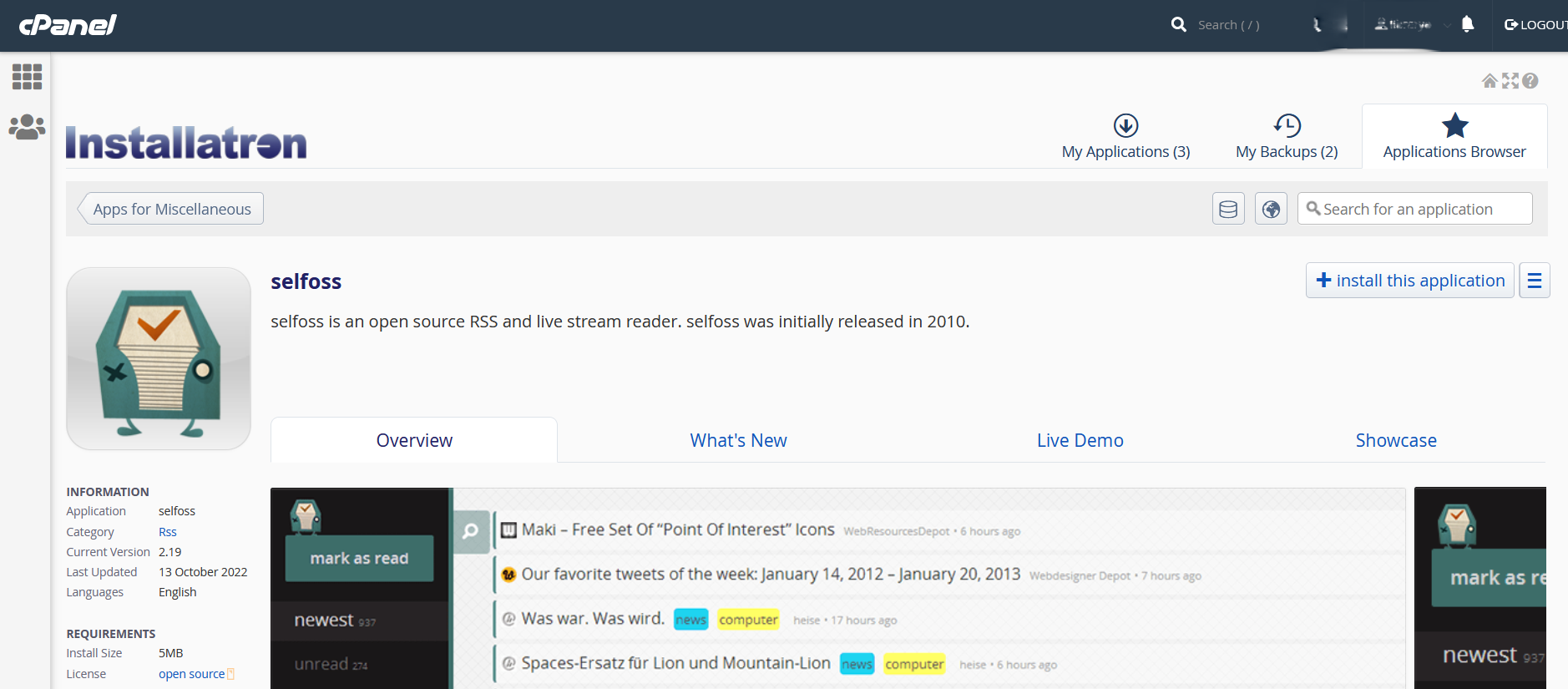Screen dimensions: 1568x689
Task: Open the cPanel tools grid icon
Action: 27,77
